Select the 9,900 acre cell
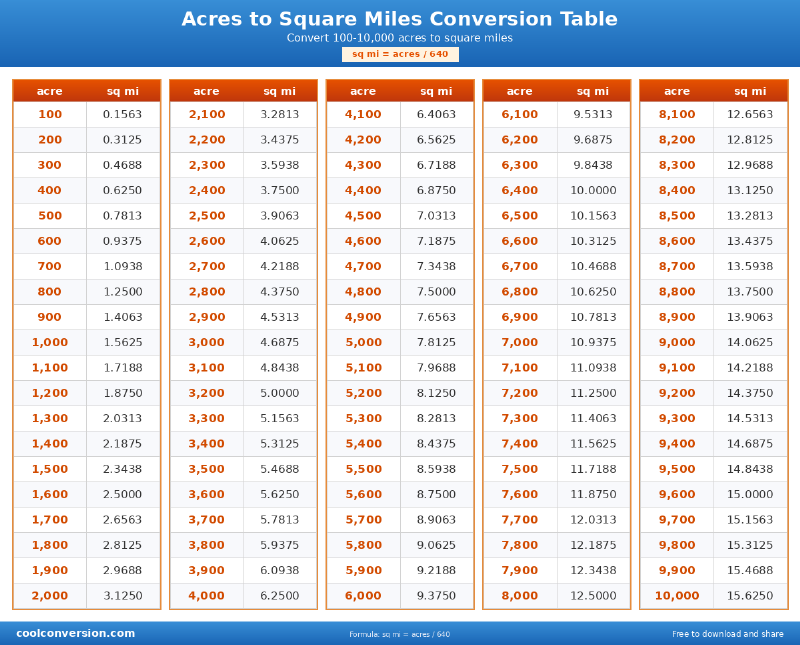 (677, 570)
